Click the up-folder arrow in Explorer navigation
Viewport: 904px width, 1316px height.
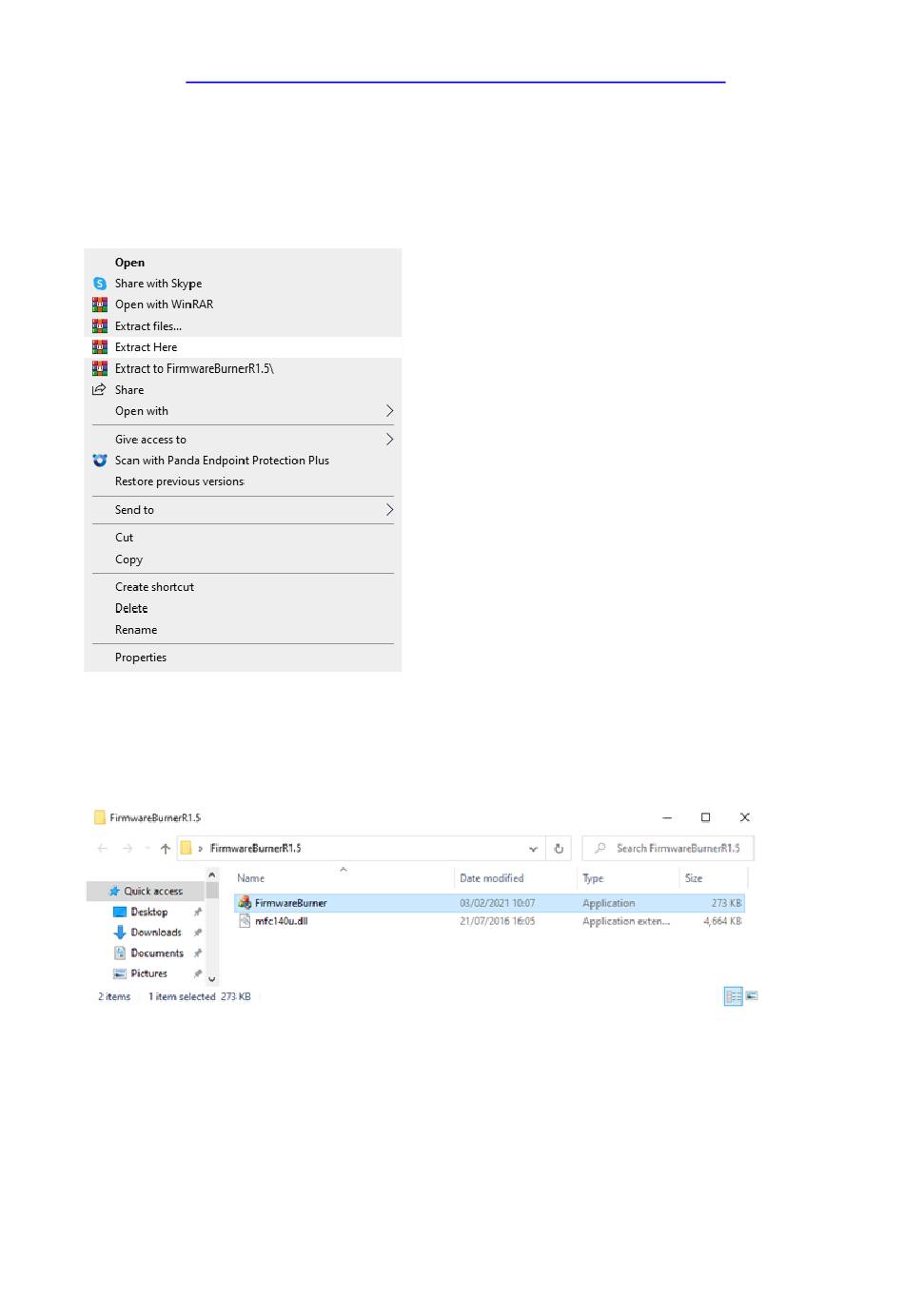point(166,849)
